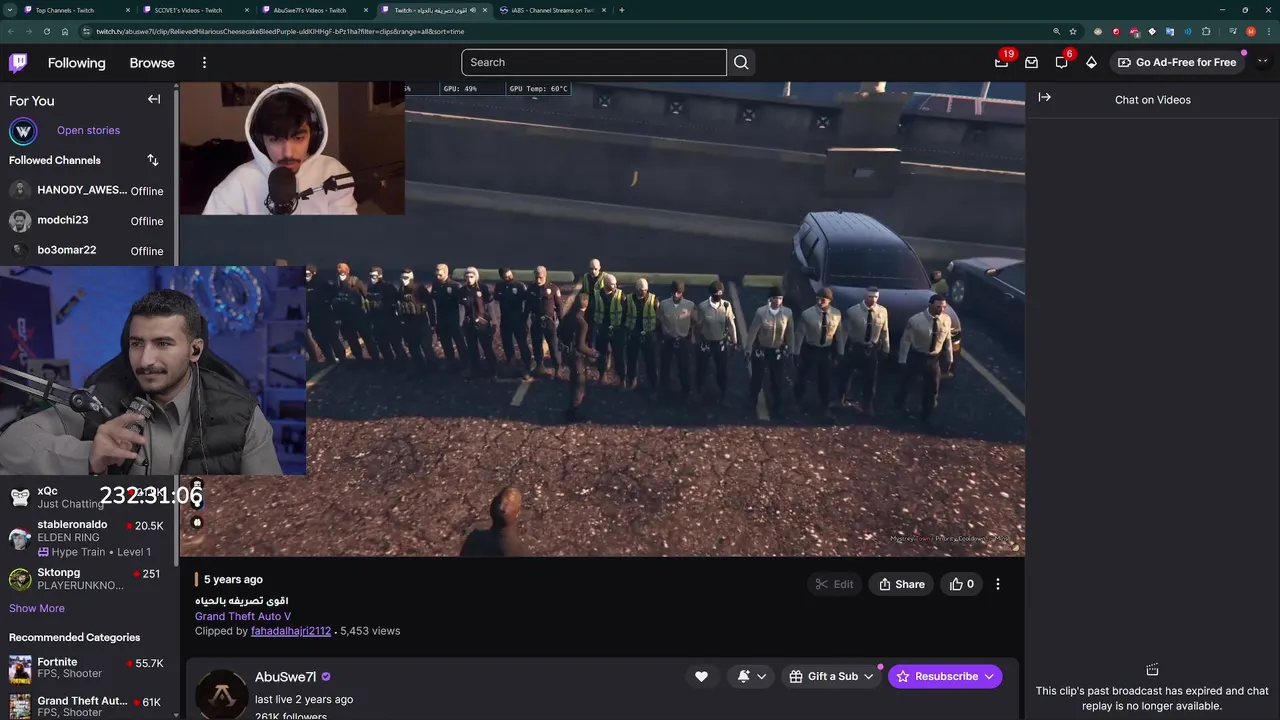Viewport: 1280px width, 720px height.
Task: Open AbuSwe7l channel name link
Action: pyautogui.click(x=286, y=677)
